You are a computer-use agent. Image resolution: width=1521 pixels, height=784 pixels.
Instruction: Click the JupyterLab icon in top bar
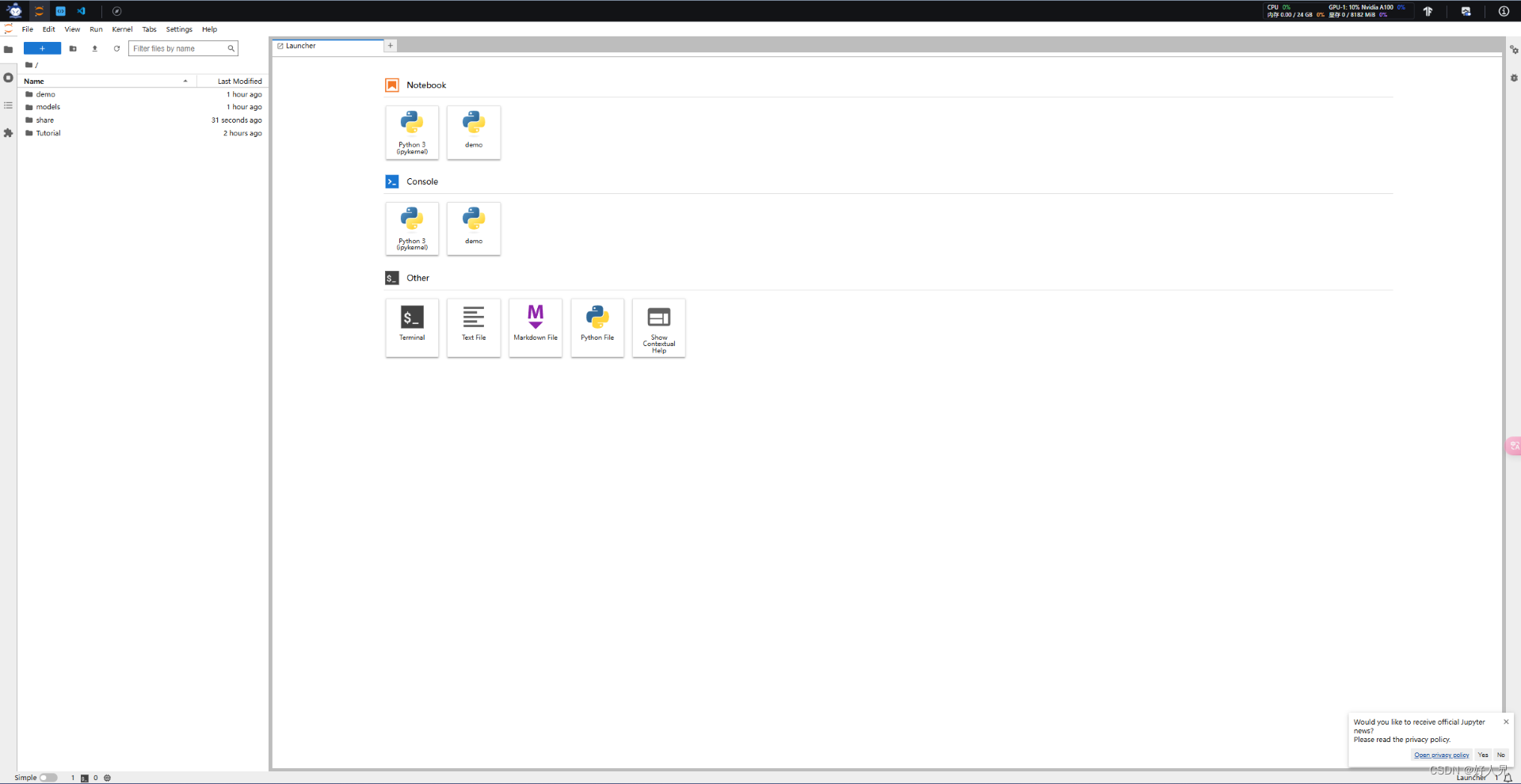pos(39,11)
